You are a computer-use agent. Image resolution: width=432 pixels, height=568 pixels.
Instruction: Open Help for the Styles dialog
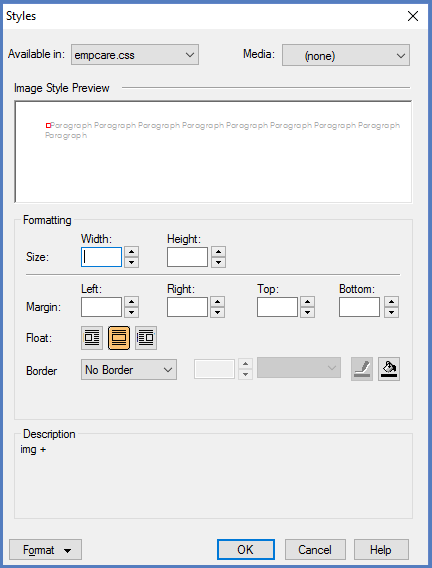[x=381, y=550]
